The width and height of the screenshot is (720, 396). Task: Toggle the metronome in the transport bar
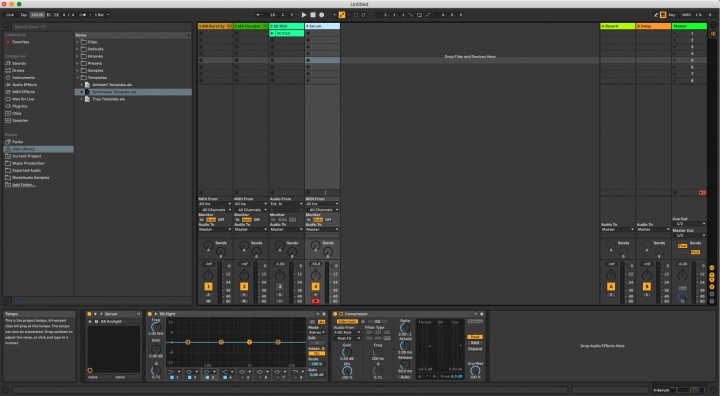pyautogui.click(x=83, y=15)
